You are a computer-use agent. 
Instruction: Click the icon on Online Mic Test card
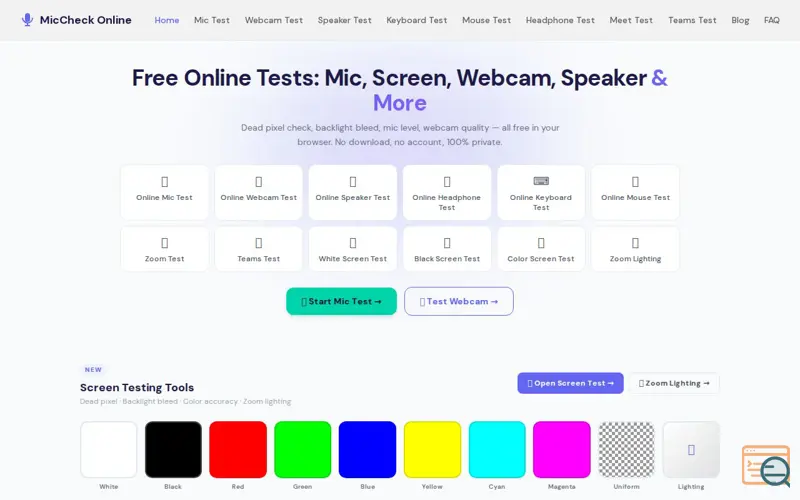click(164, 182)
